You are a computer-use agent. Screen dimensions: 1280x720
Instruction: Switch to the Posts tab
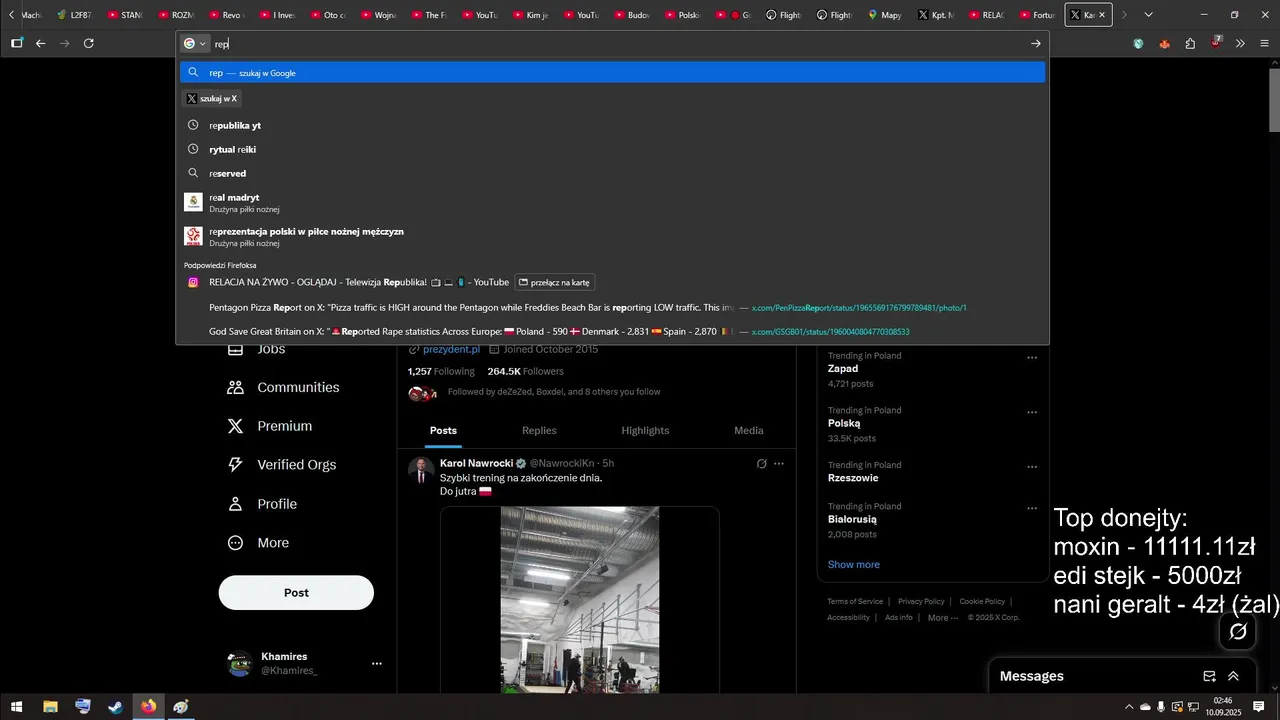point(443,431)
